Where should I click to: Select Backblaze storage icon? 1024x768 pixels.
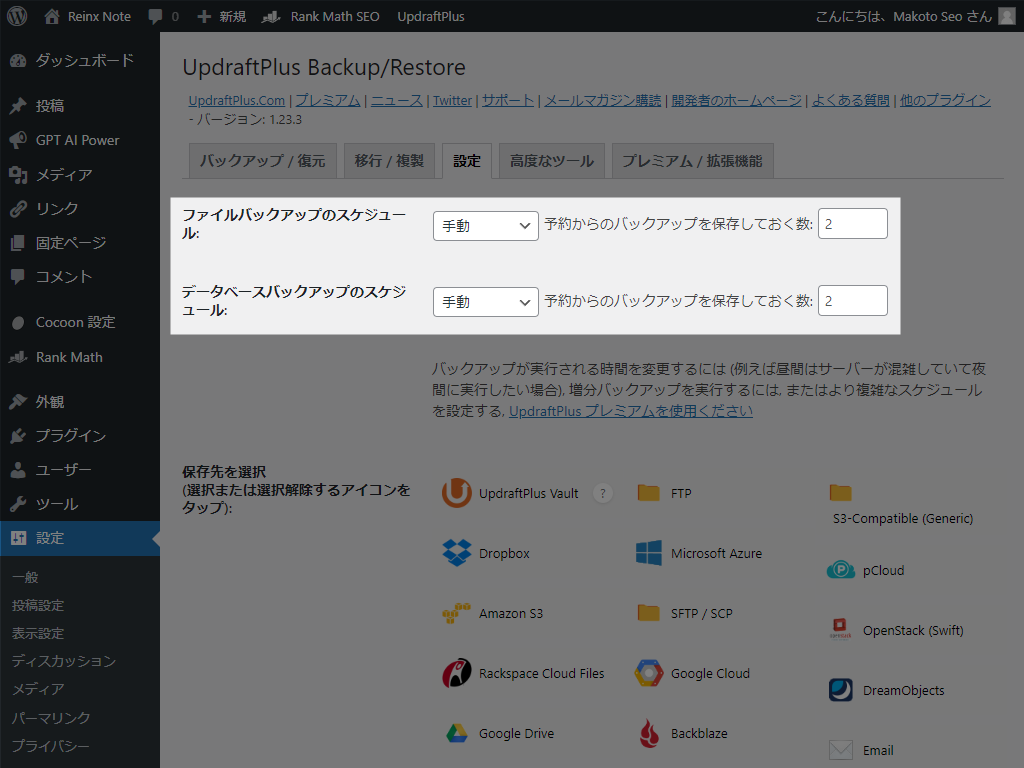point(648,733)
